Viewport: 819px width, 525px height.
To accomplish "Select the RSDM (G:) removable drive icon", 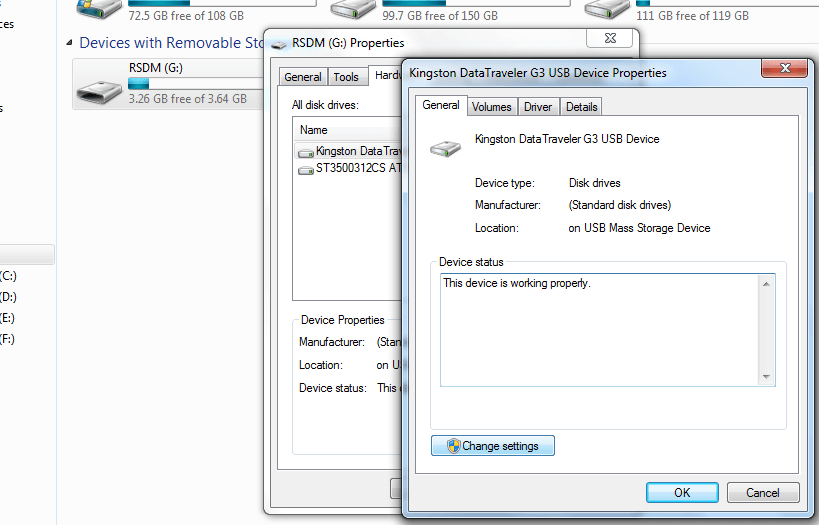I will pos(100,84).
